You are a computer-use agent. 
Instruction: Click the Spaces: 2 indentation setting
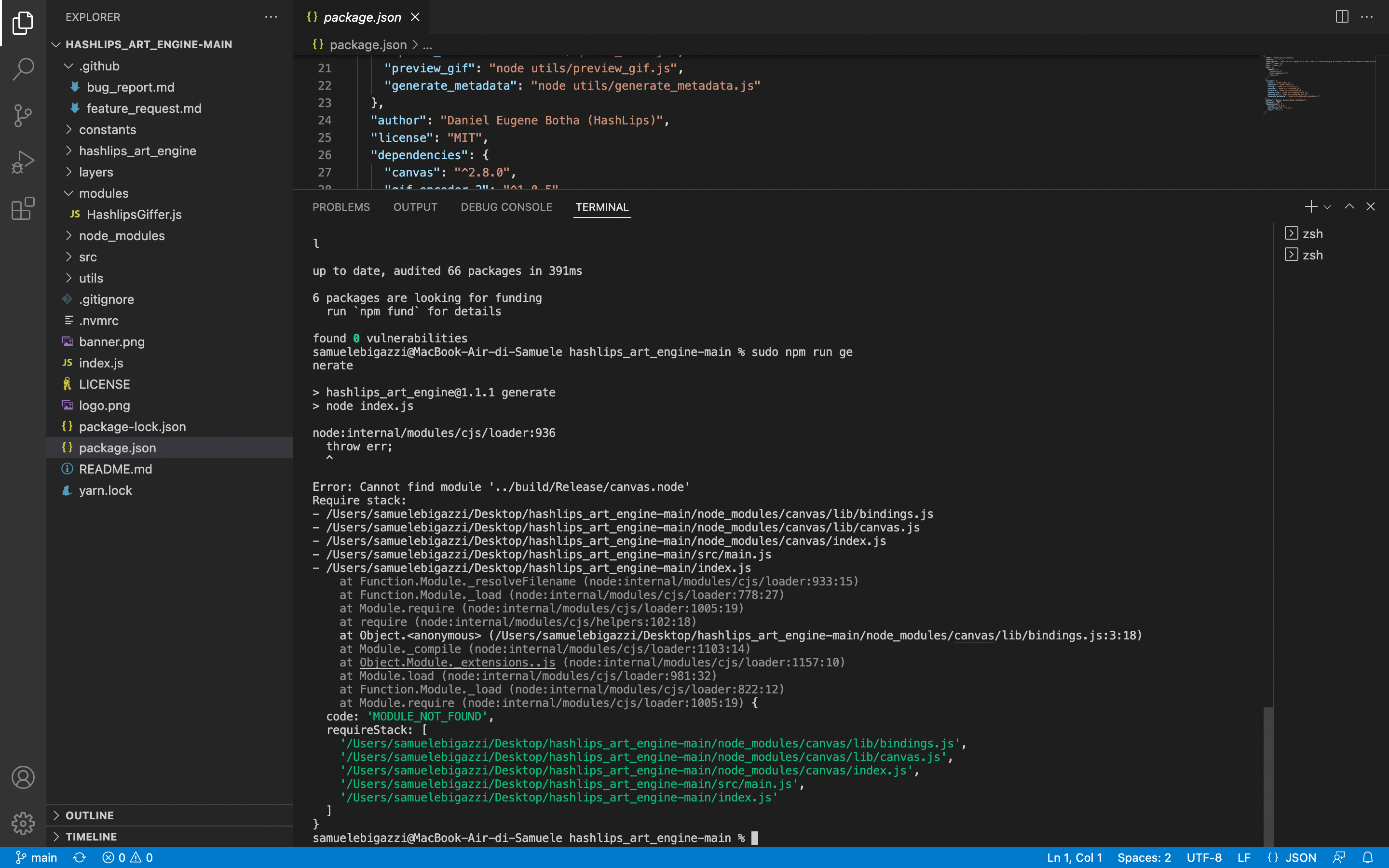(x=1145, y=857)
